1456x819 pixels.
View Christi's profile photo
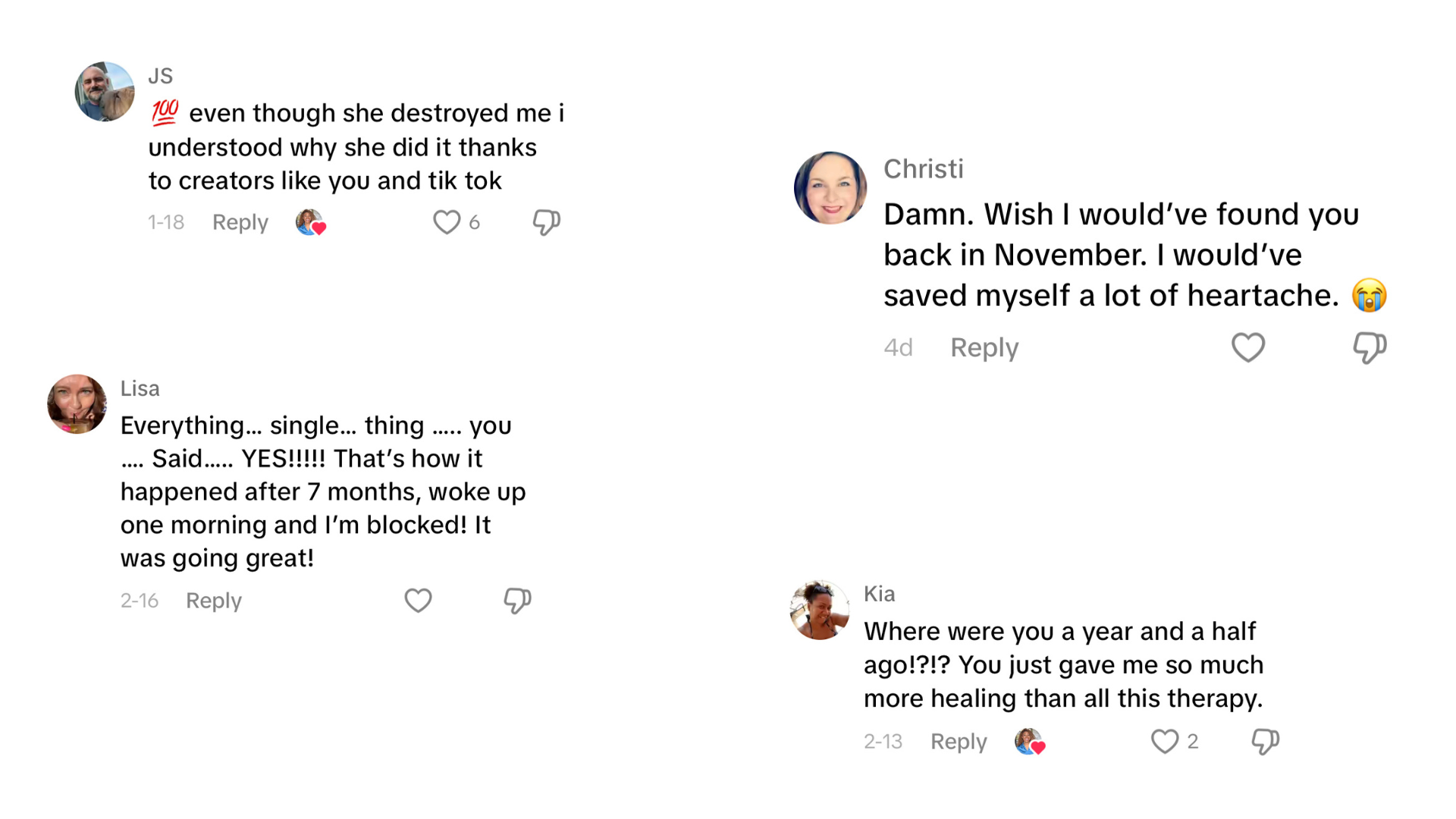(x=830, y=188)
